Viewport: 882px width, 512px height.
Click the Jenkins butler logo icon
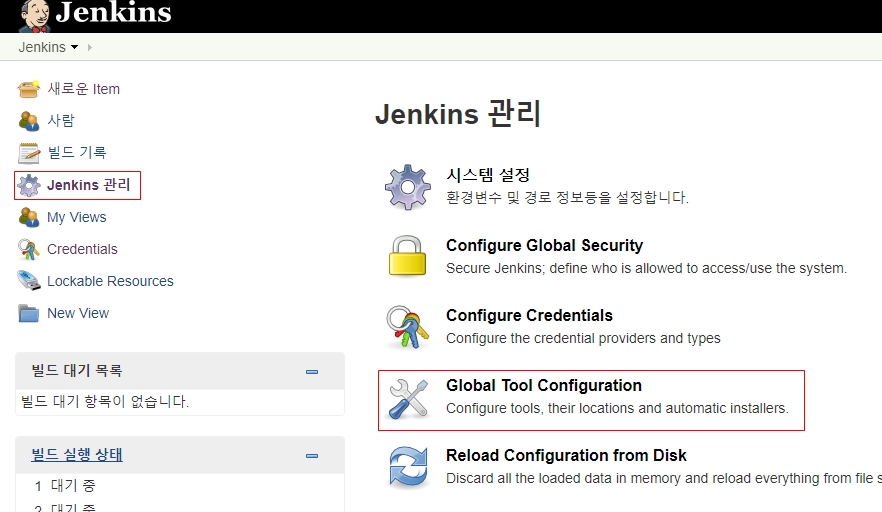click(35, 16)
